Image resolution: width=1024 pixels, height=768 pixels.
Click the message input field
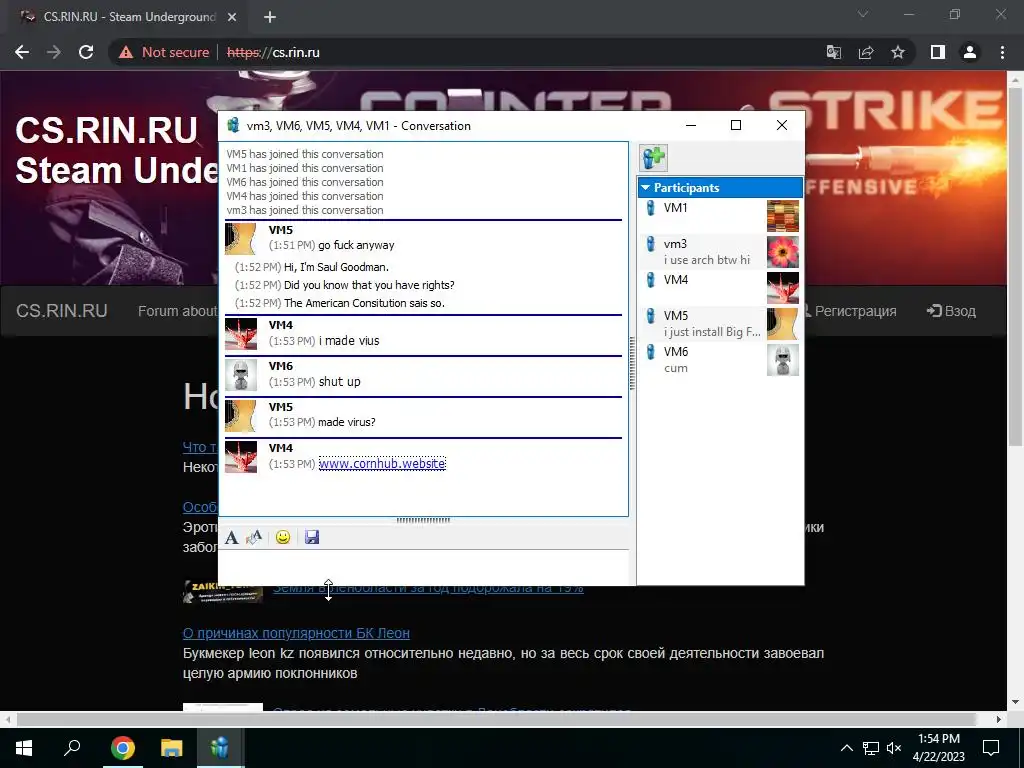pyautogui.click(x=423, y=567)
